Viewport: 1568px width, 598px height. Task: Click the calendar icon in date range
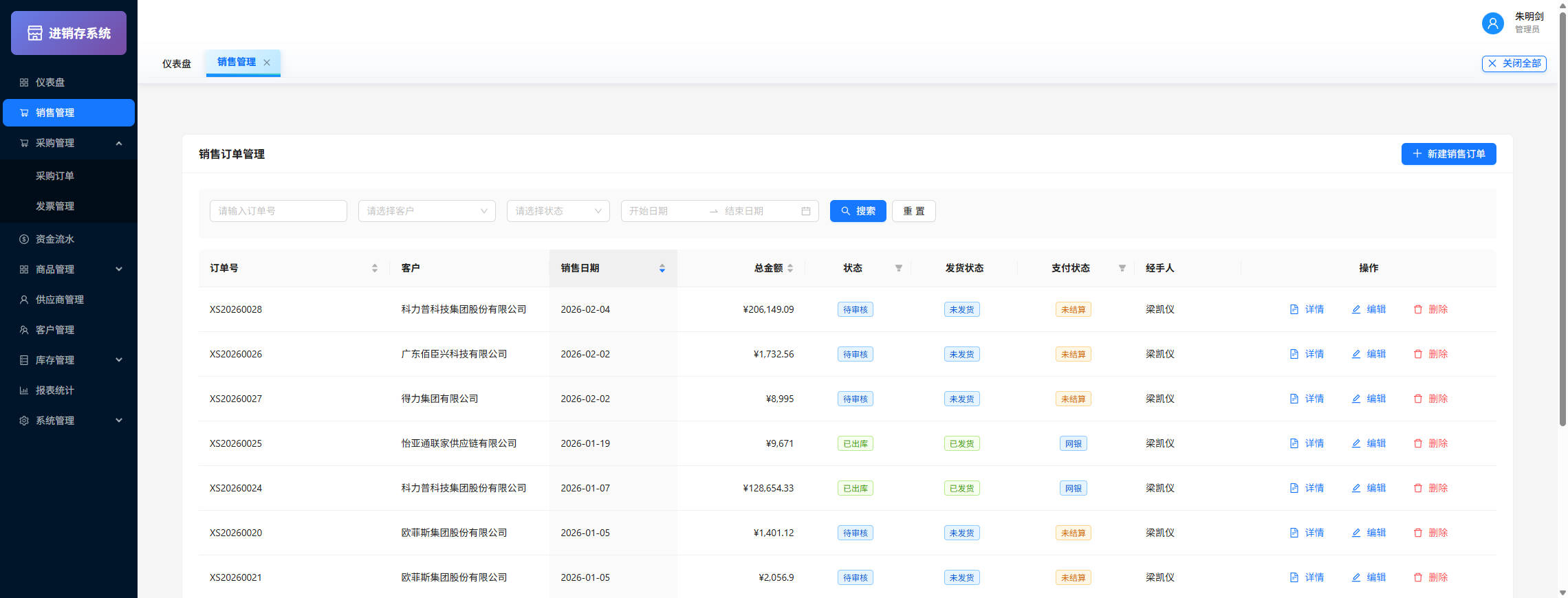pos(806,211)
